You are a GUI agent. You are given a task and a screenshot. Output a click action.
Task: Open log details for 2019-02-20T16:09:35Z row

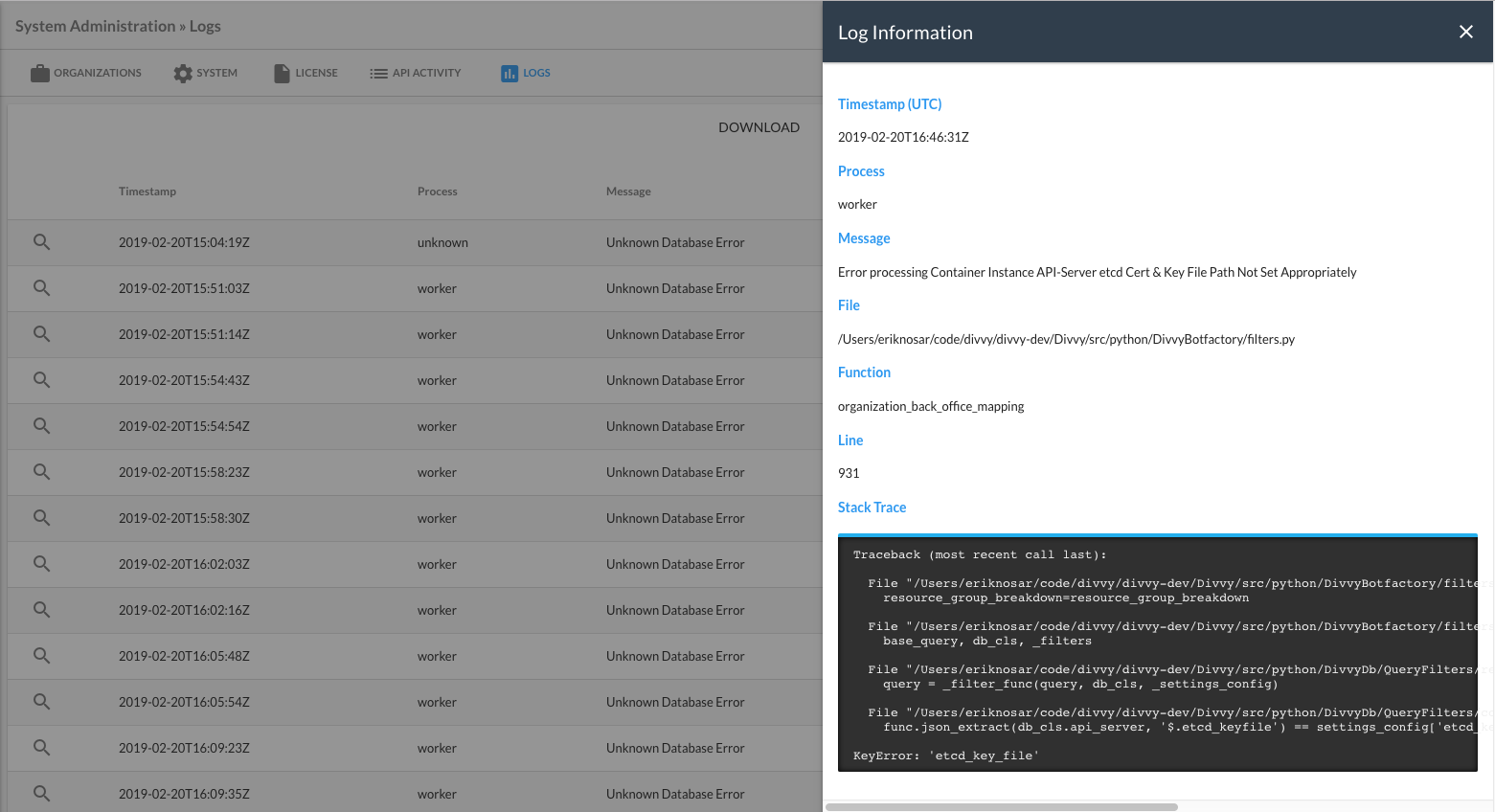(41, 794)
